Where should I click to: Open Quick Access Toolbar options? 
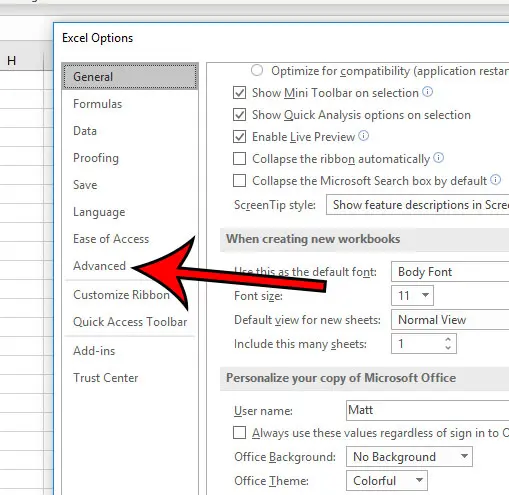(x=130, y=322)
